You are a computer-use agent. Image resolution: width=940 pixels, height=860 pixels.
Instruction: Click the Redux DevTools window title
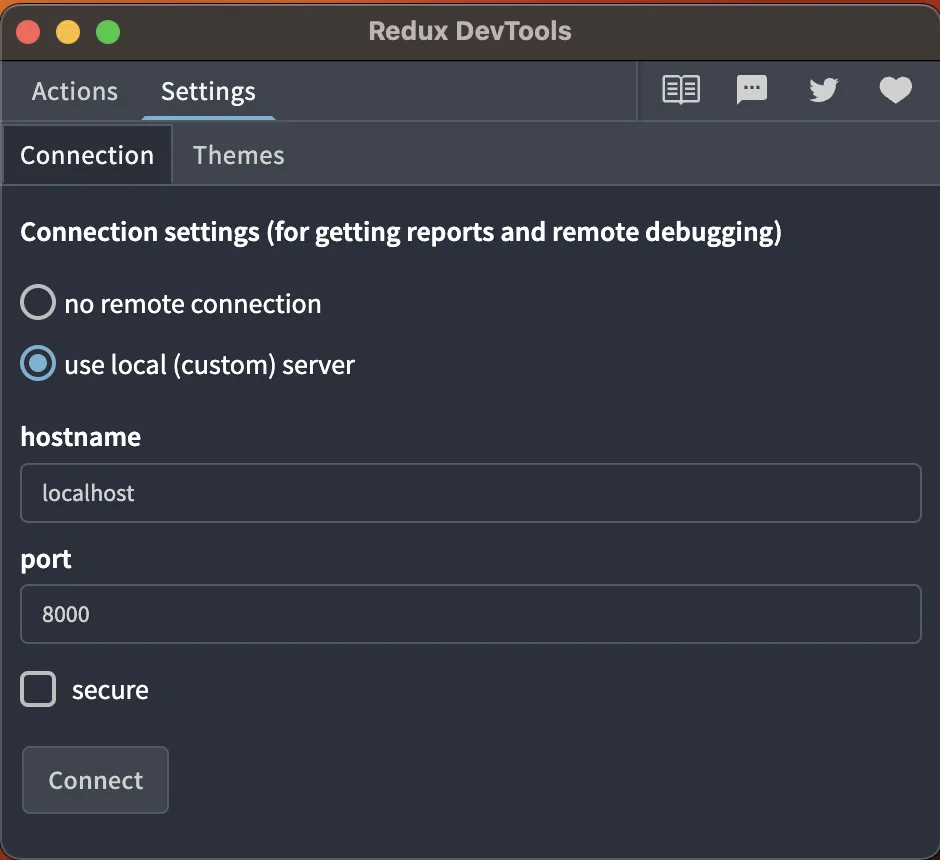coord(470,31)
